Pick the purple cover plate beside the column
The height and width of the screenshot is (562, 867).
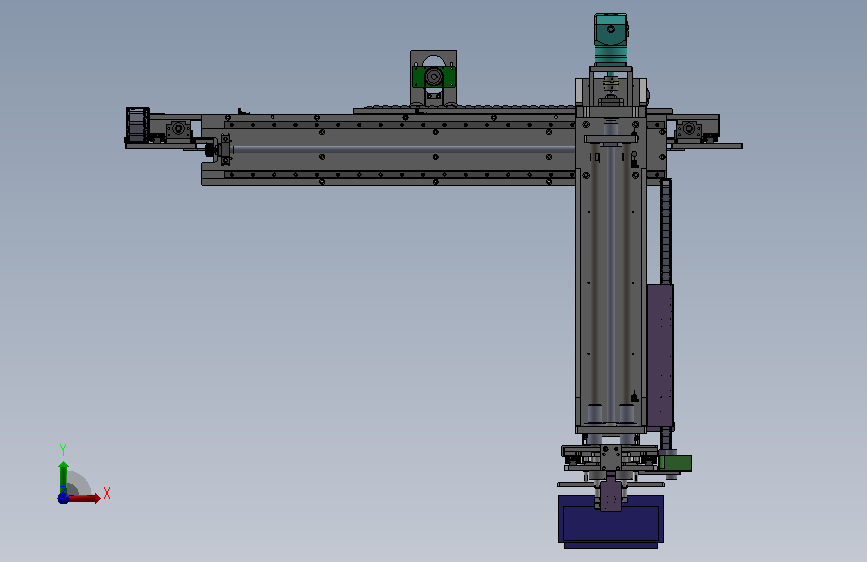point(660,357)
